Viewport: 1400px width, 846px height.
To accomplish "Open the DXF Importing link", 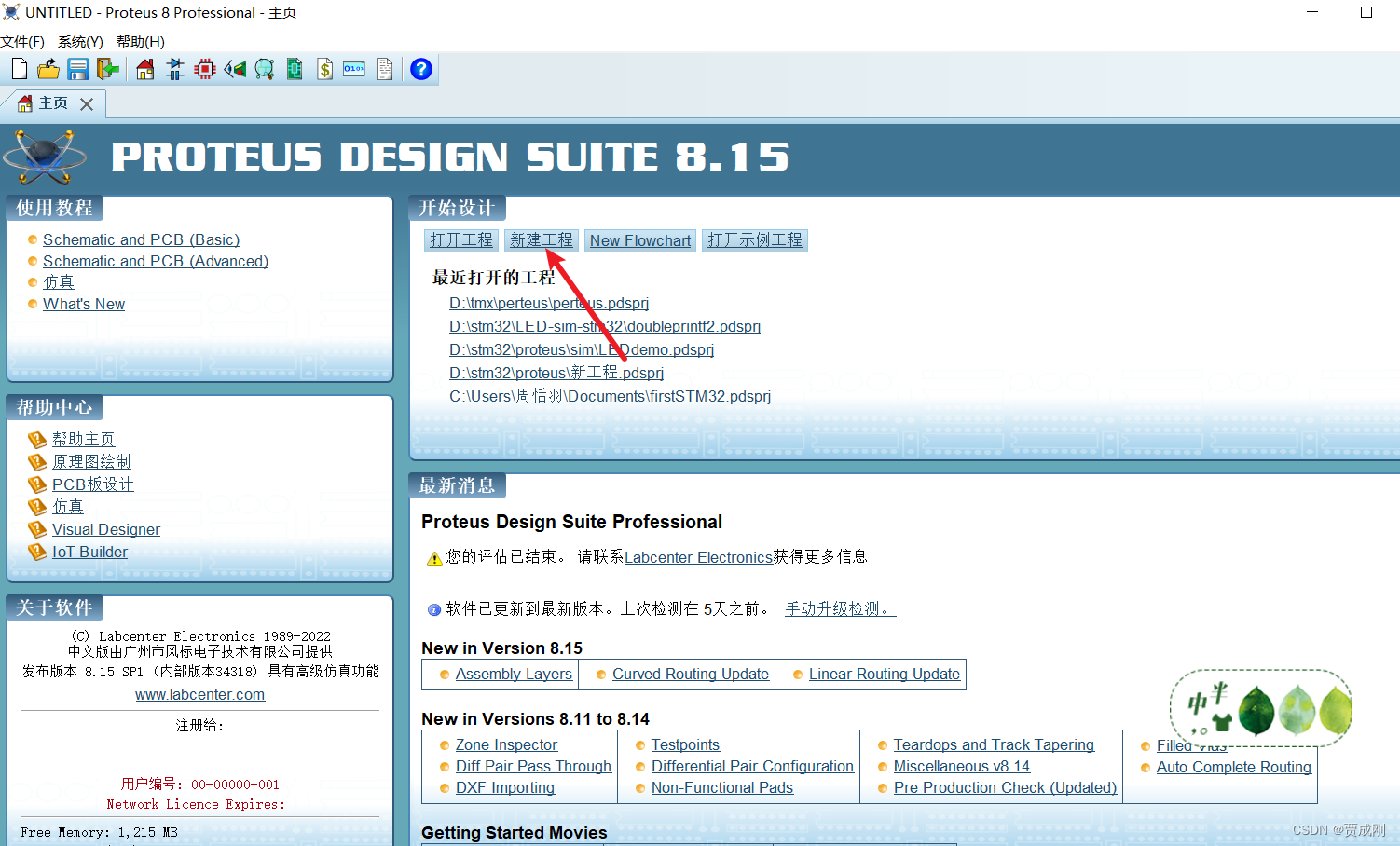I will coord(505,787).
